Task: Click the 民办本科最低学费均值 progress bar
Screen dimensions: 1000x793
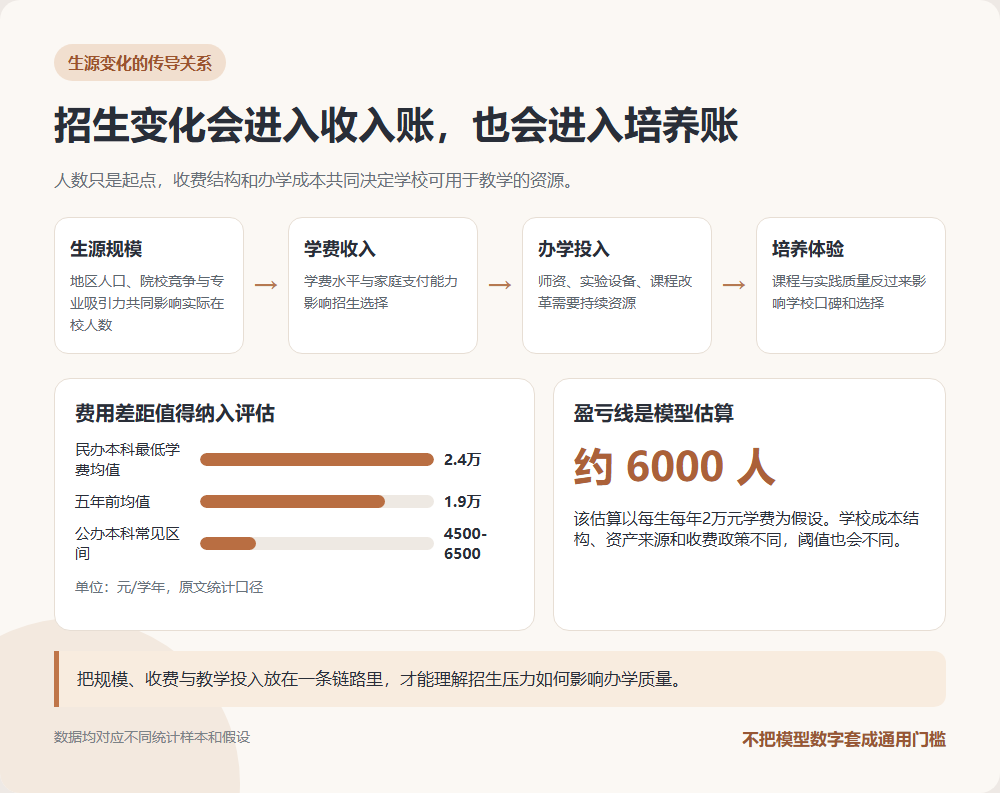Action: coord(317,459)
